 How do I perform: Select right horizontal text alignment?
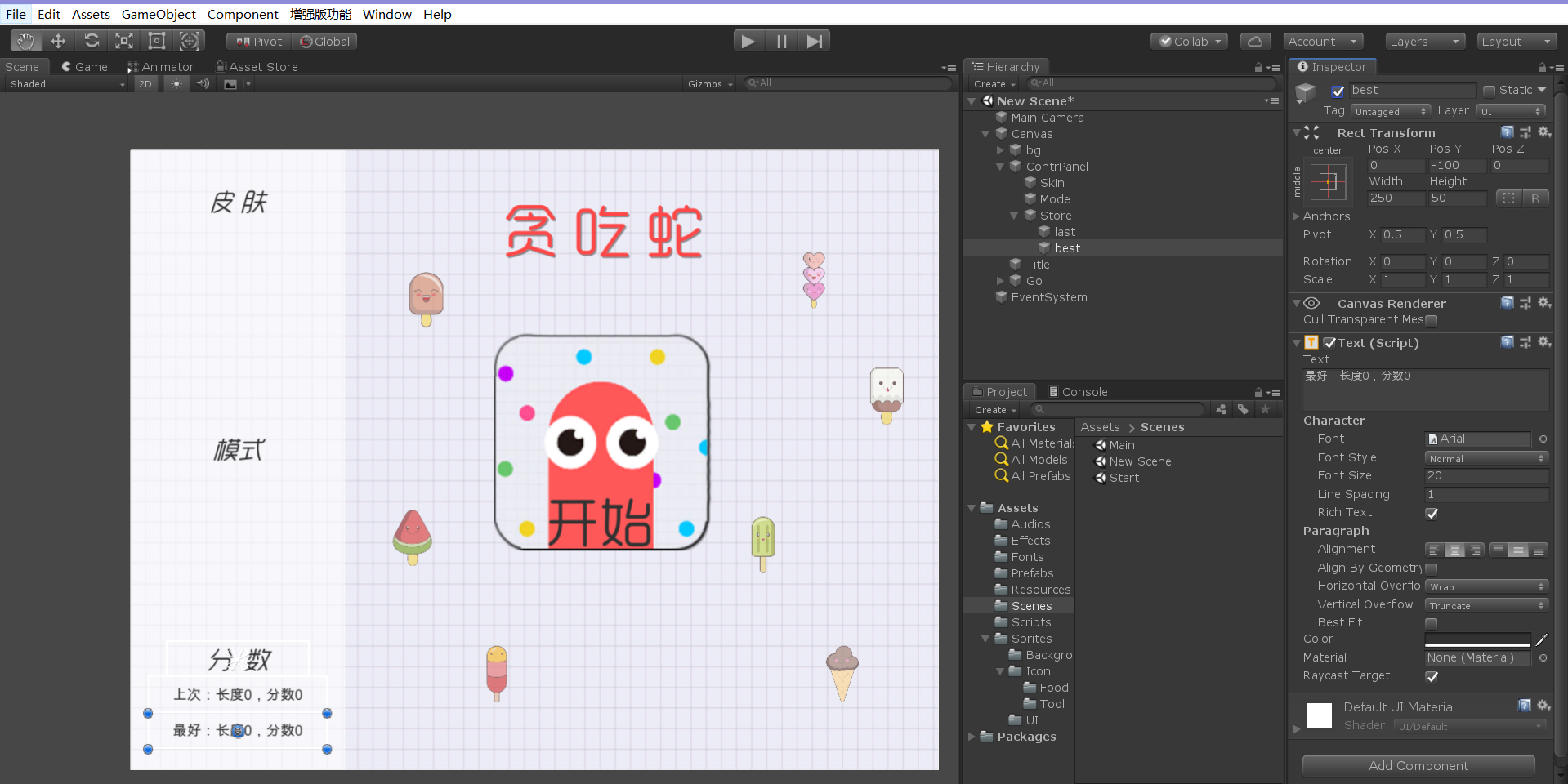pos(1475,550)
